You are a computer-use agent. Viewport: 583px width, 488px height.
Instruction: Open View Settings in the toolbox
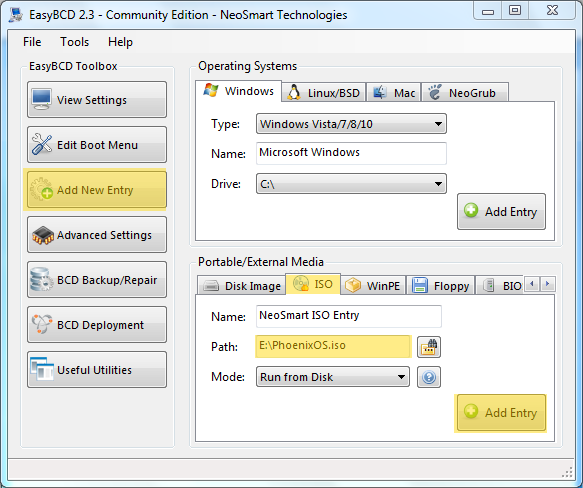click(97, 100)
